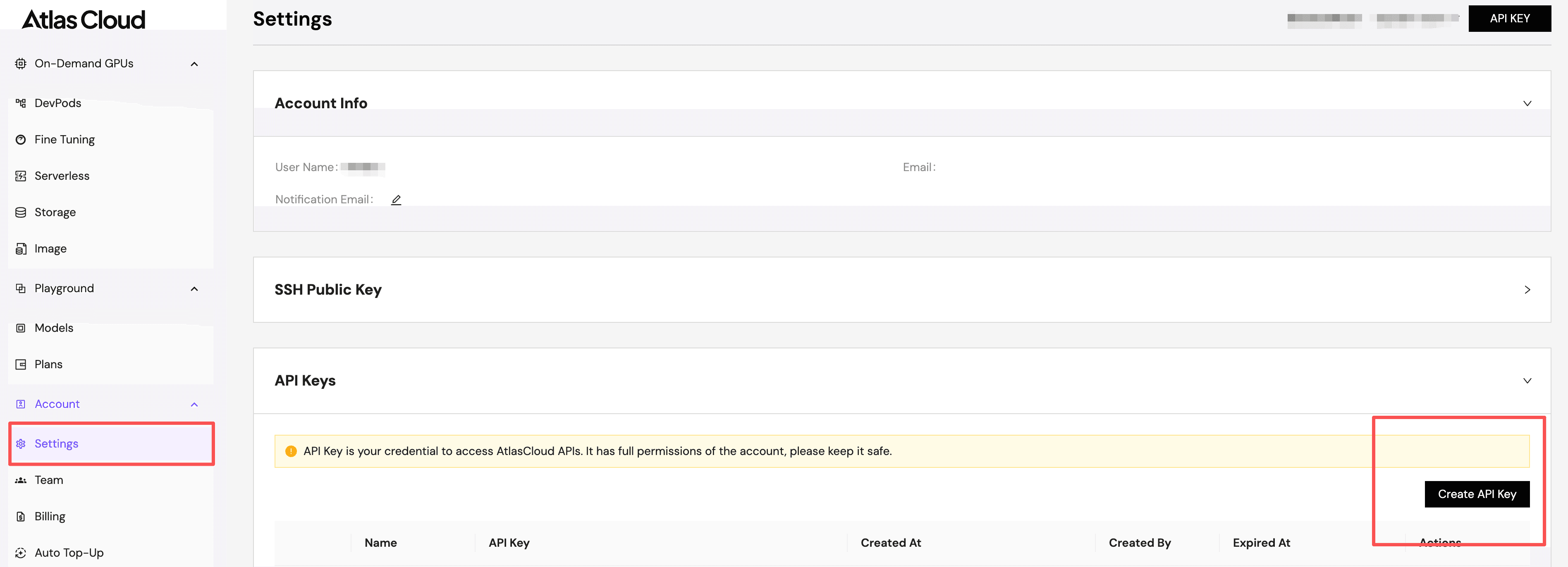
Task: Click the Serverless icon
Action: (x=21, y=176)
